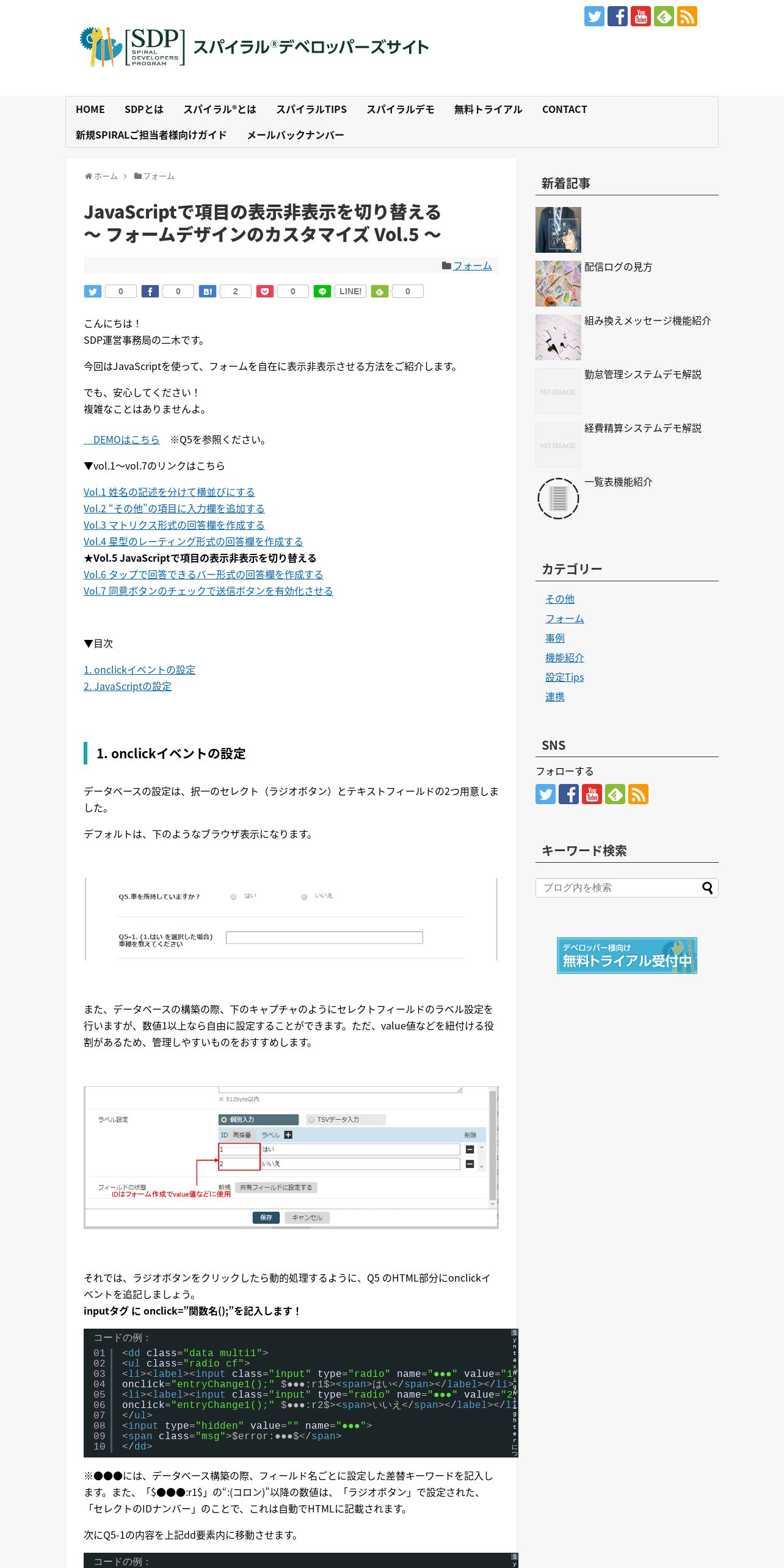Image resolution: width=784 pixels, height=1568 pixels.
Task: Open 新規SPIRALご担当者様向けガイド menu item
Action: click(151, 135)
